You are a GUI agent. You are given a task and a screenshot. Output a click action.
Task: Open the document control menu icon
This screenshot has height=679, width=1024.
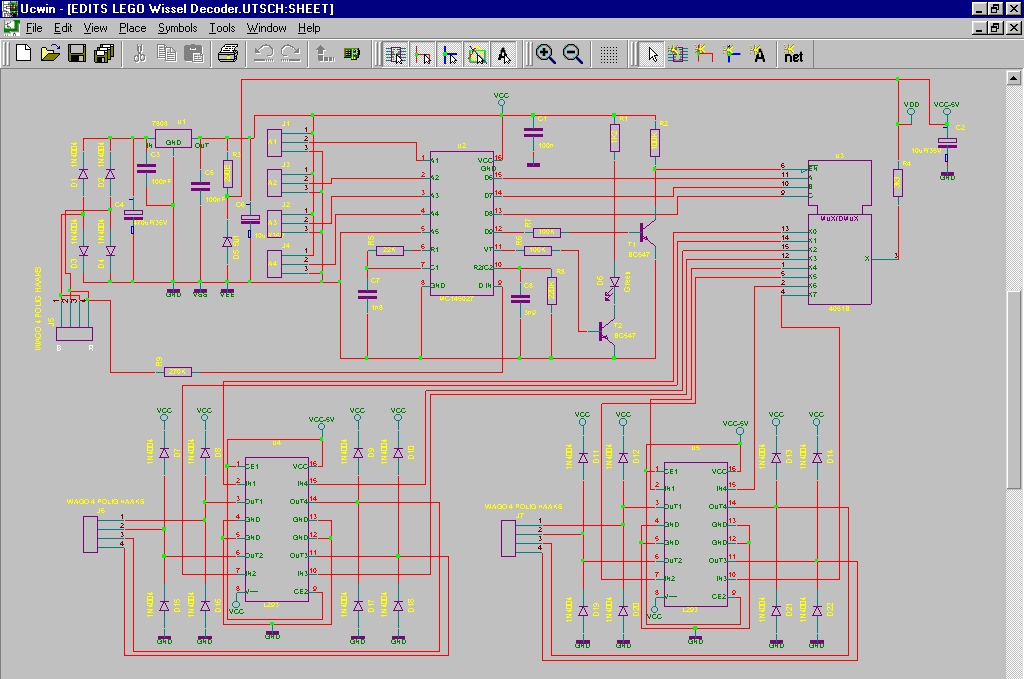click(11, 27)
